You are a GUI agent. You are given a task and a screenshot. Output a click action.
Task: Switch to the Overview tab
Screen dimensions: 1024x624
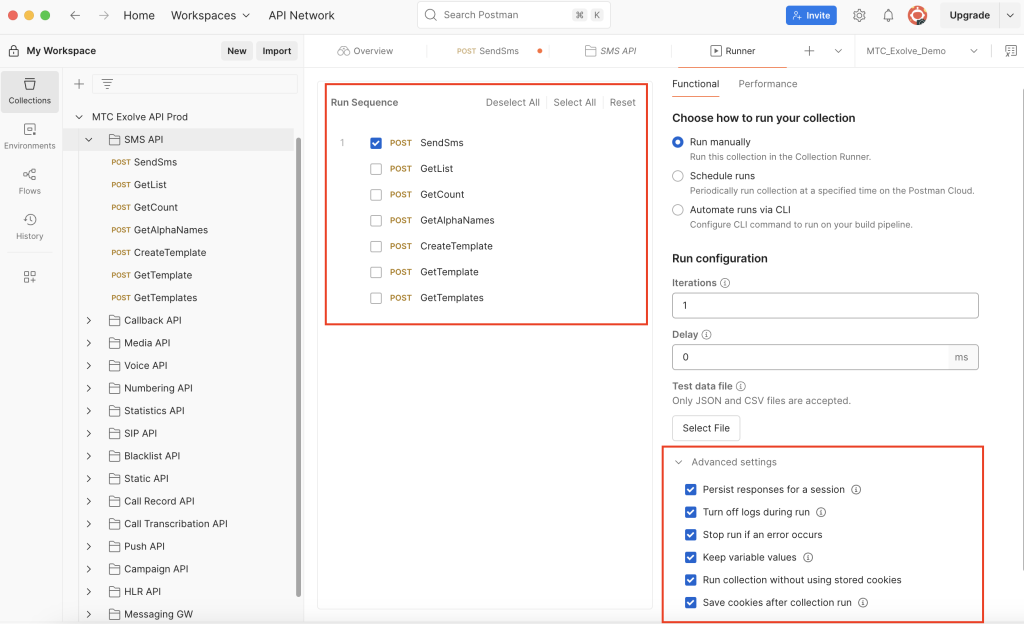[365, 51]
